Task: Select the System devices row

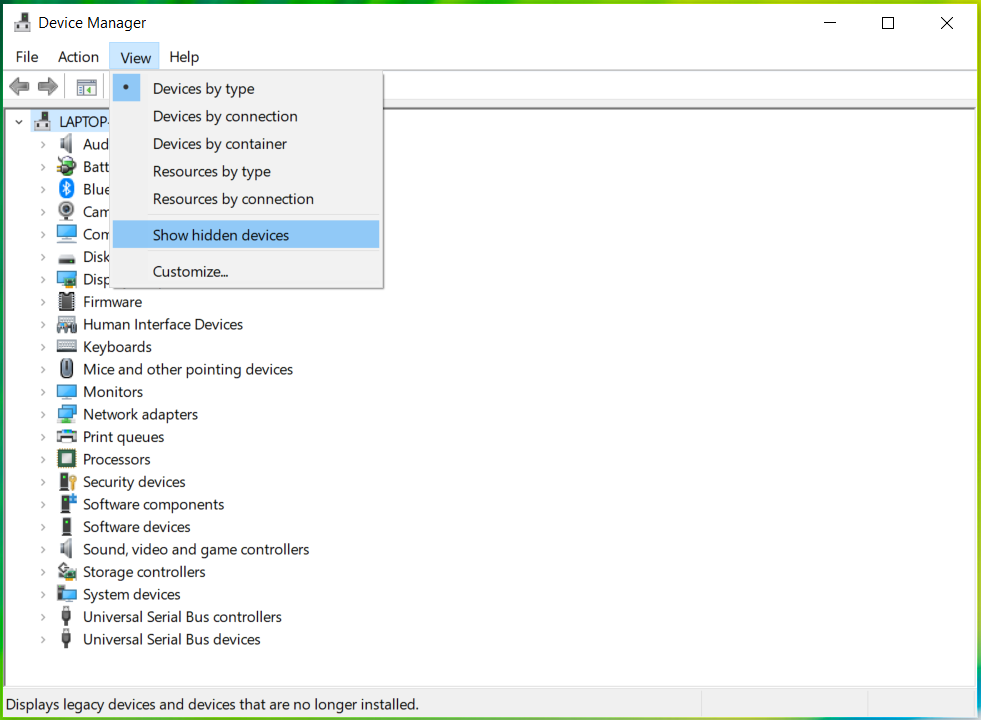Action: (x=131, y=594)
